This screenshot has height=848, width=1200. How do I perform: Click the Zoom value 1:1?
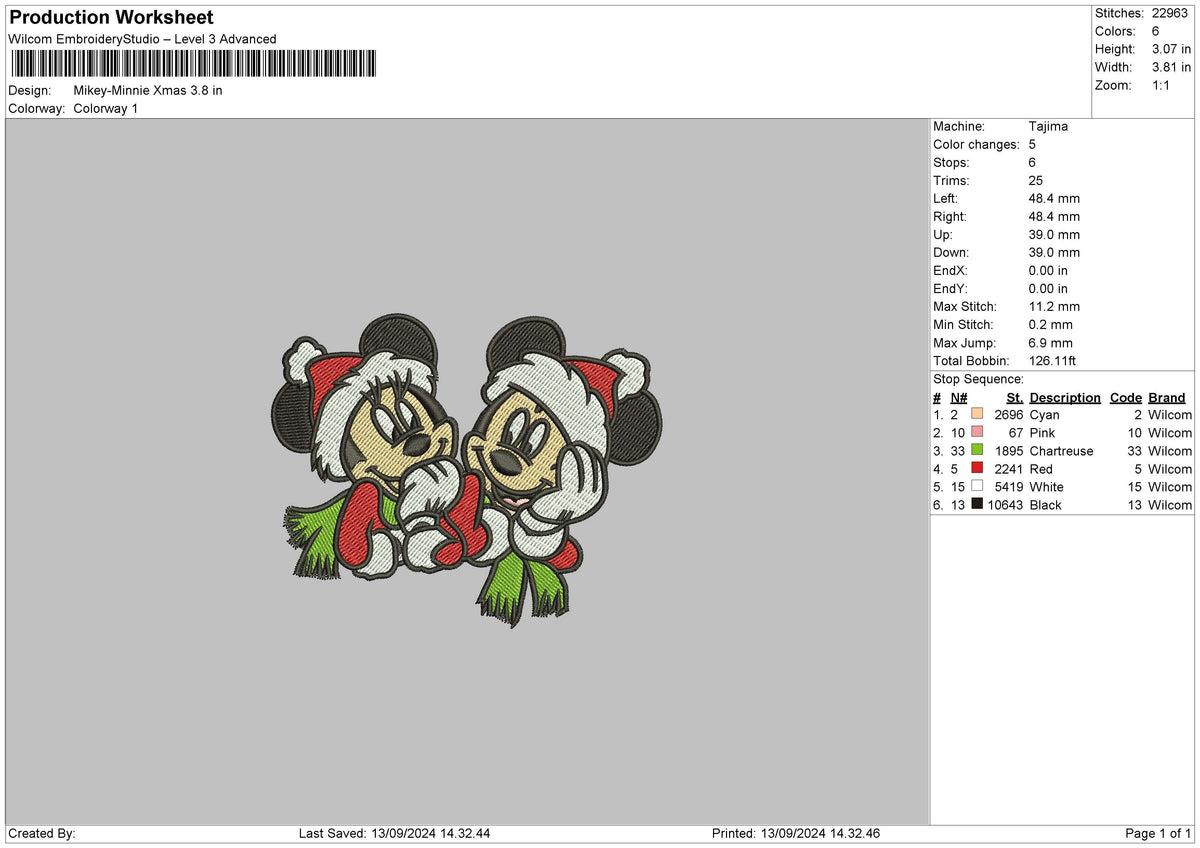[1162, 85]
